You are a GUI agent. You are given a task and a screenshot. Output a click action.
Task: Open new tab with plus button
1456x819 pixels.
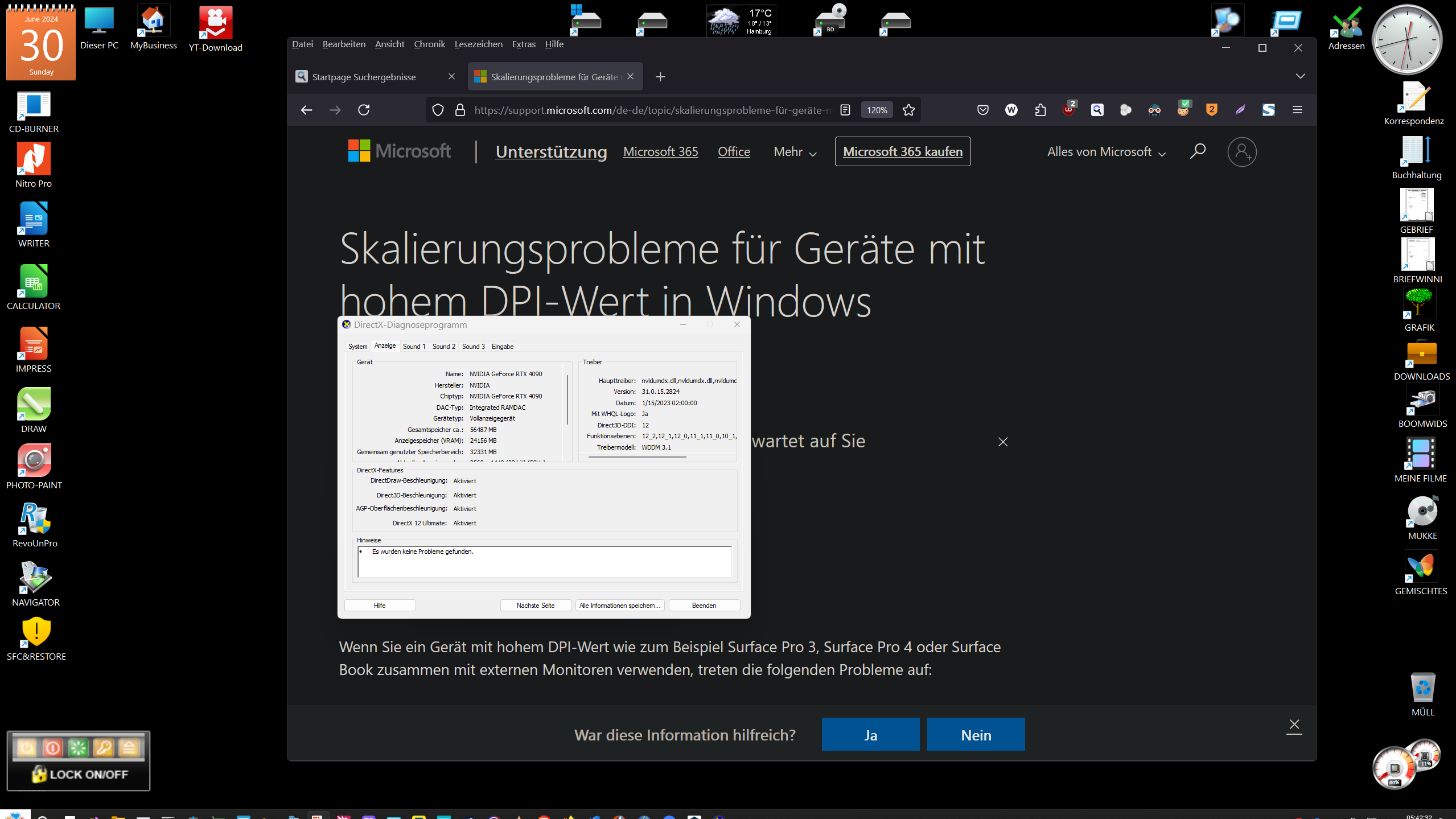660,77
